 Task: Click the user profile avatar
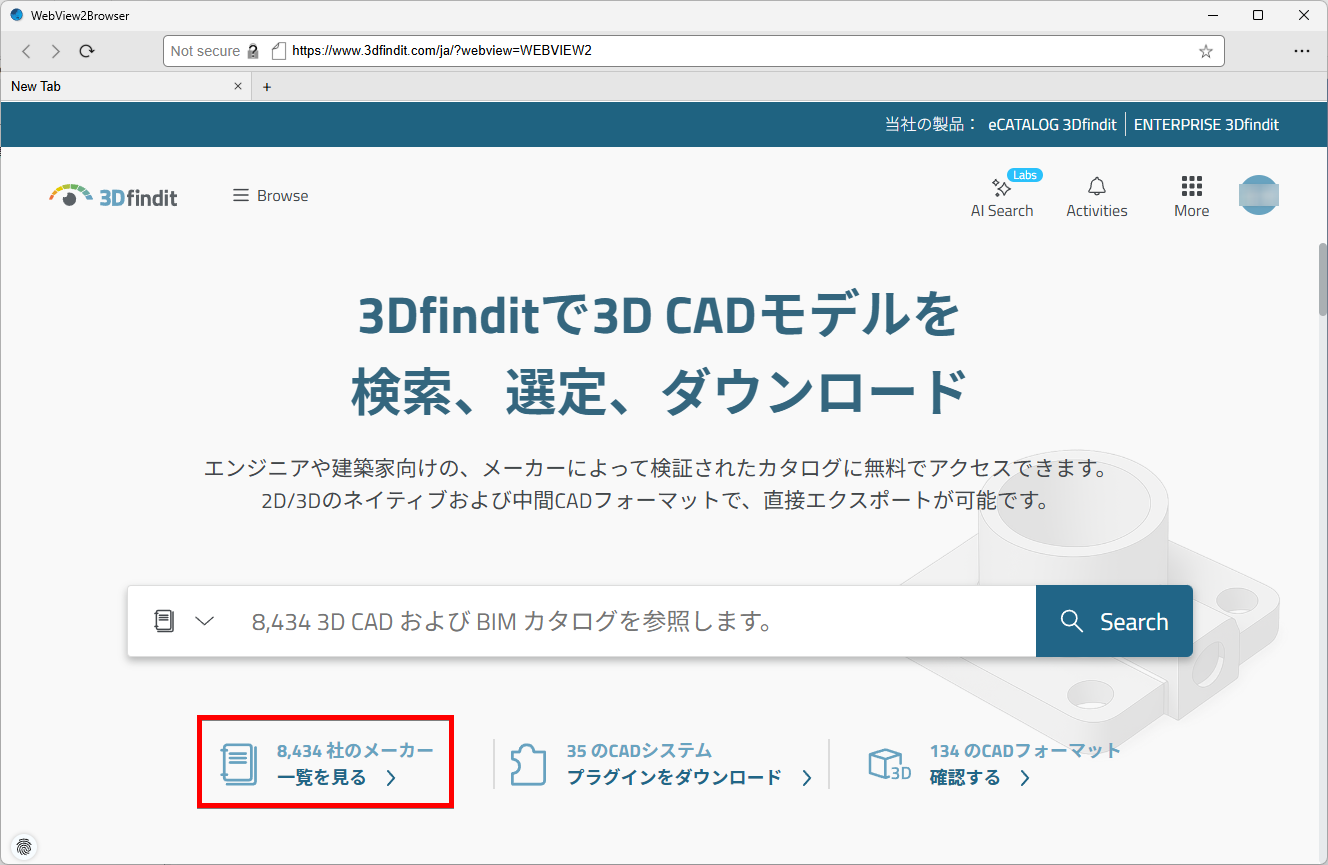[1258, 196]
